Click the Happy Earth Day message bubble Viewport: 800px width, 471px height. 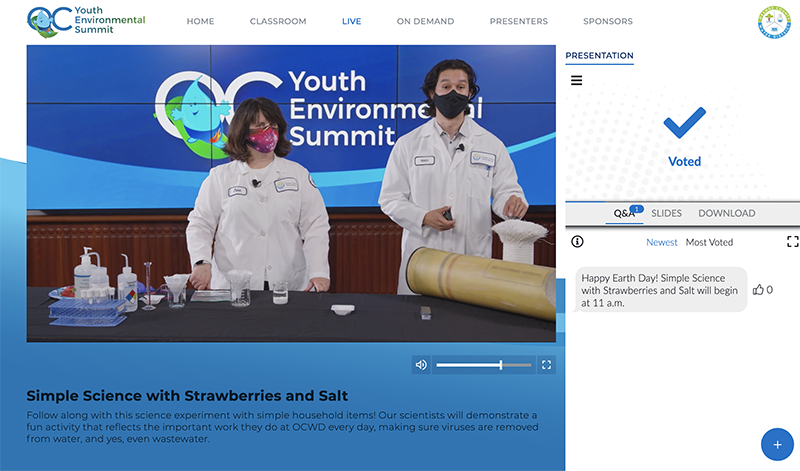click(661, 290)
